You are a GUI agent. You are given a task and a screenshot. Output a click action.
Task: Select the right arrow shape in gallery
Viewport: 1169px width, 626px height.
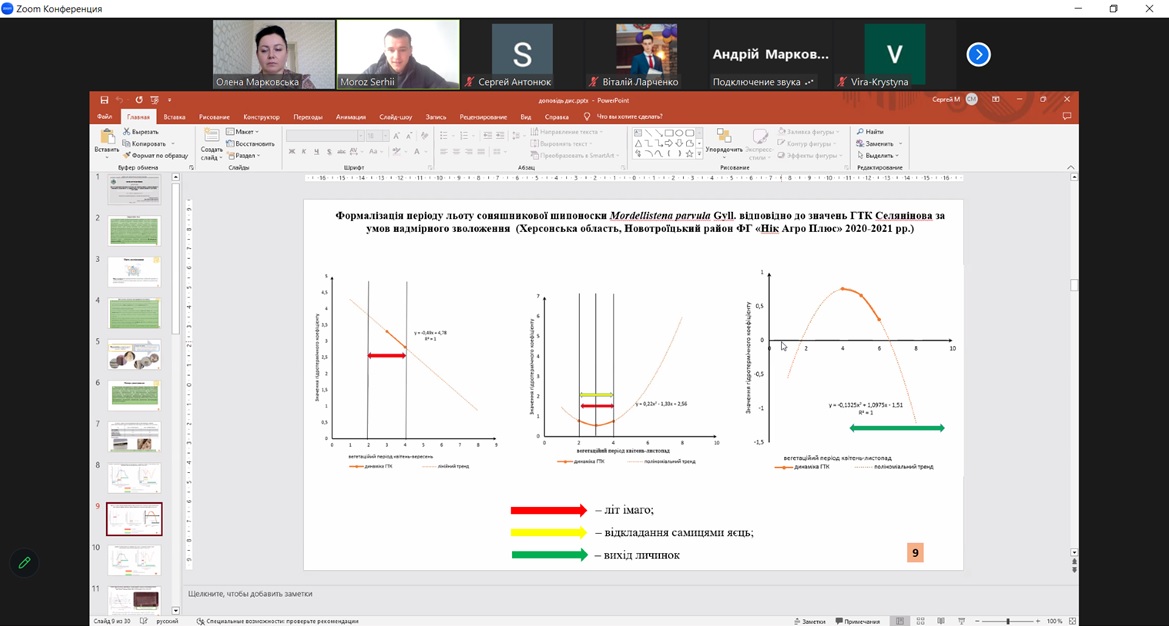[669, 143]
